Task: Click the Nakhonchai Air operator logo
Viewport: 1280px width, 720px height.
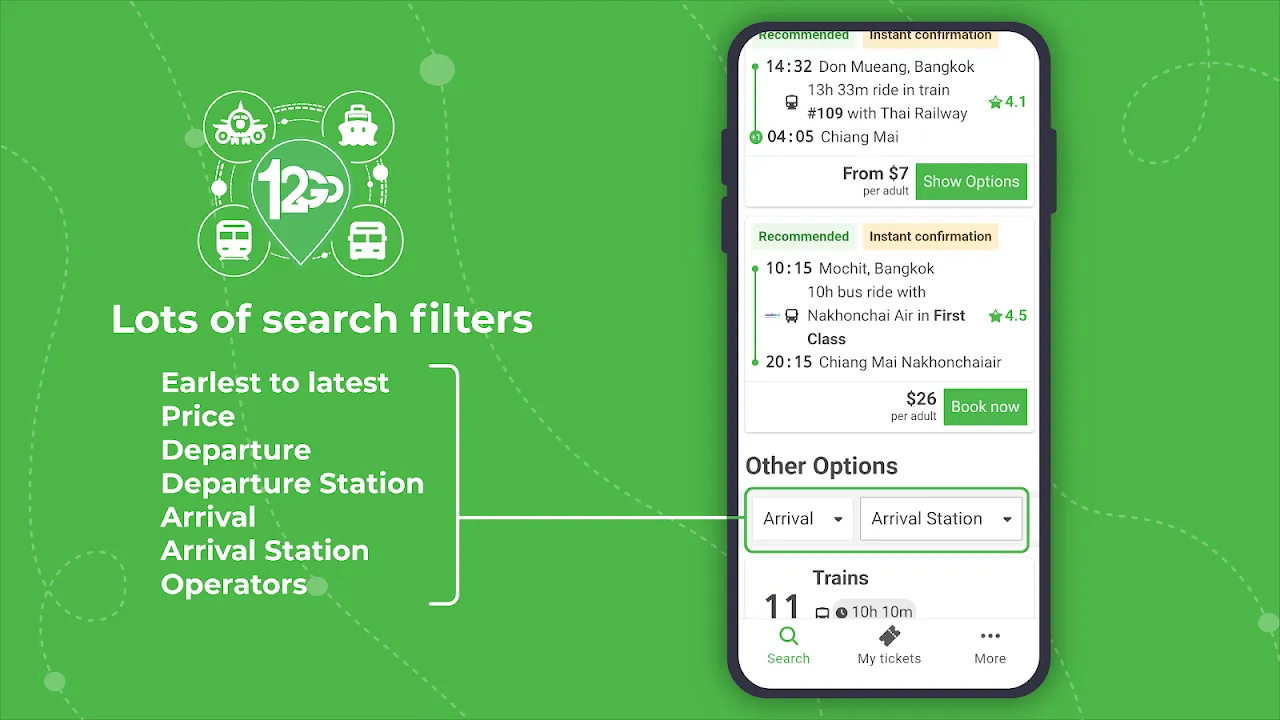Action: (x=772, y=316)
